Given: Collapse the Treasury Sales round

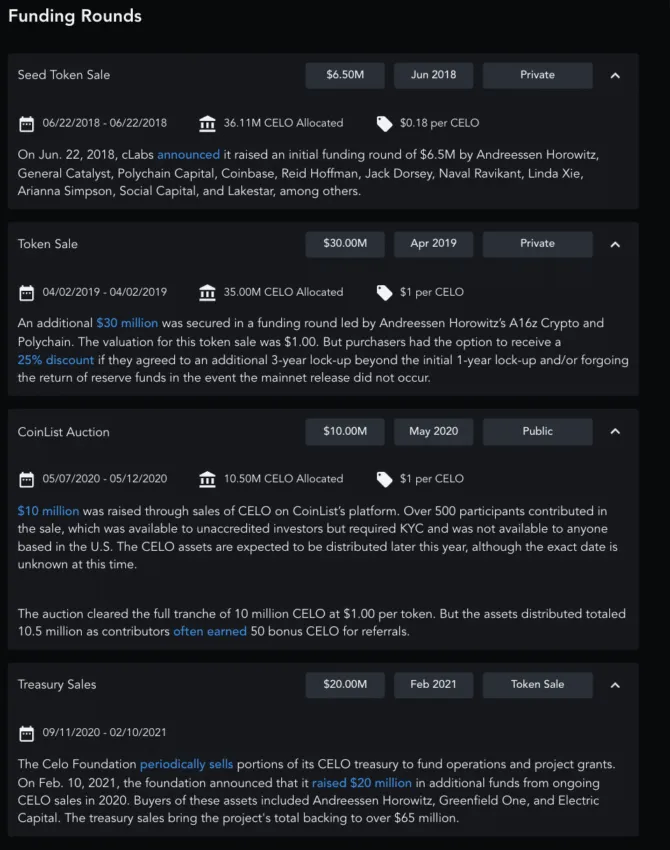Looking at the screenshot, I should pos(615,685).
